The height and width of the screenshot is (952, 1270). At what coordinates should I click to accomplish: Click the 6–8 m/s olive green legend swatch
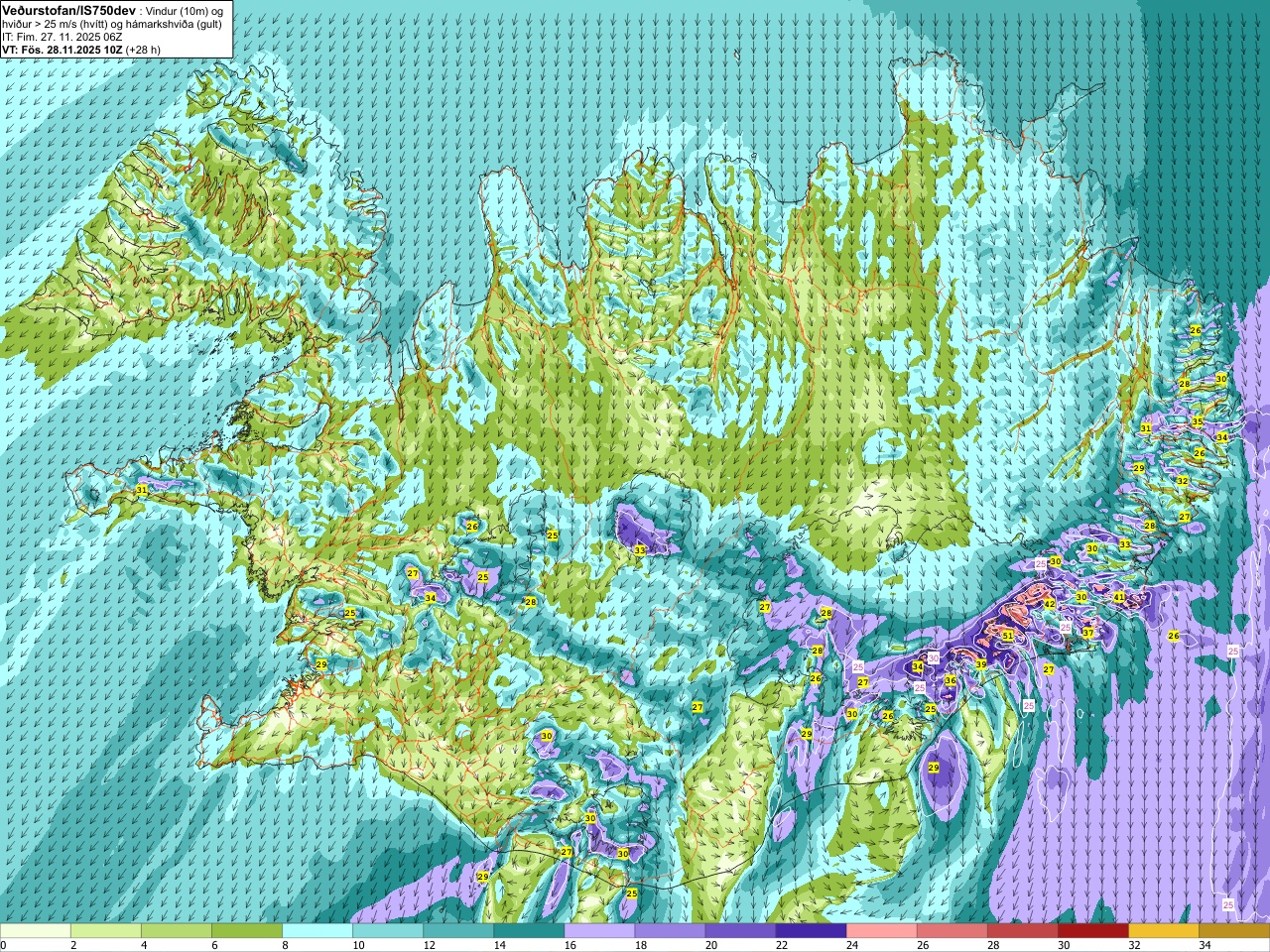point(247,931)
